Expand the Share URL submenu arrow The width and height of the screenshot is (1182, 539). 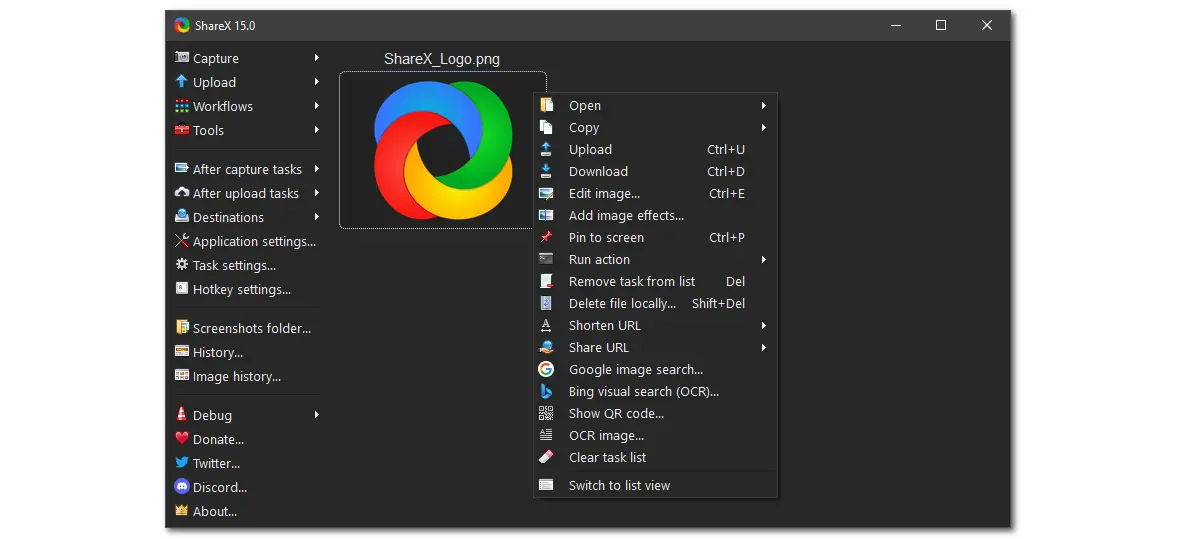point(763,348)
